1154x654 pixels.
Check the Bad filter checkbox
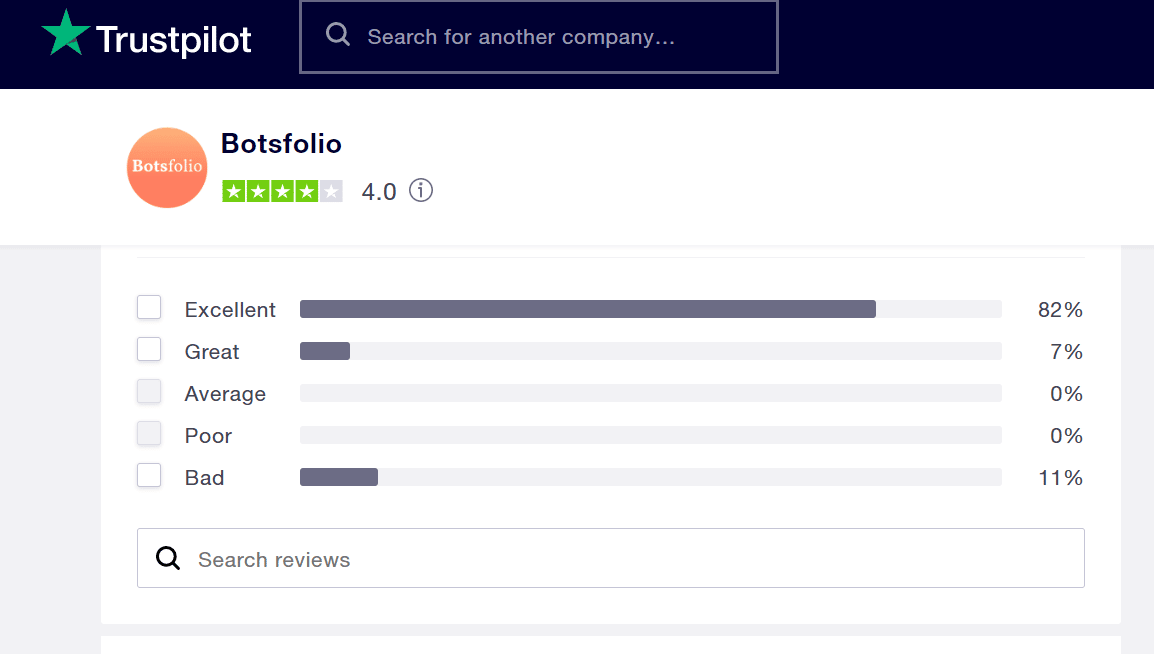149,475
